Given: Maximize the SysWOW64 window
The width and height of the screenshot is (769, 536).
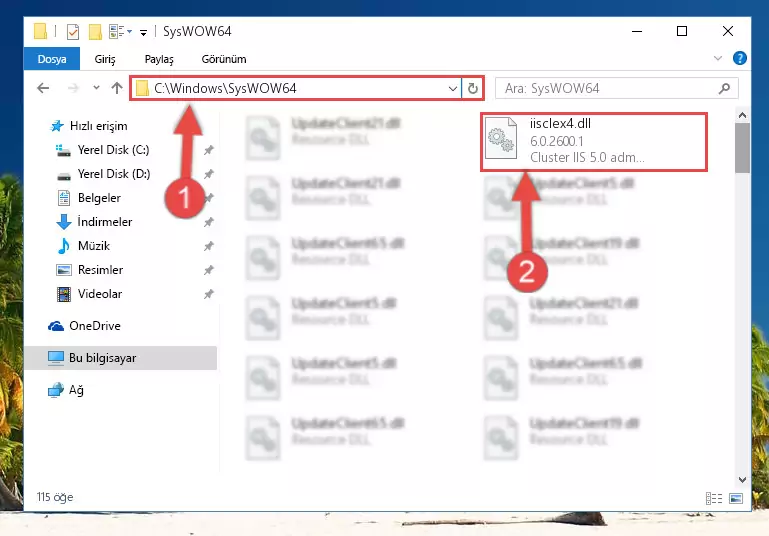Looking at the screenshot, I should tap(682, 31).
